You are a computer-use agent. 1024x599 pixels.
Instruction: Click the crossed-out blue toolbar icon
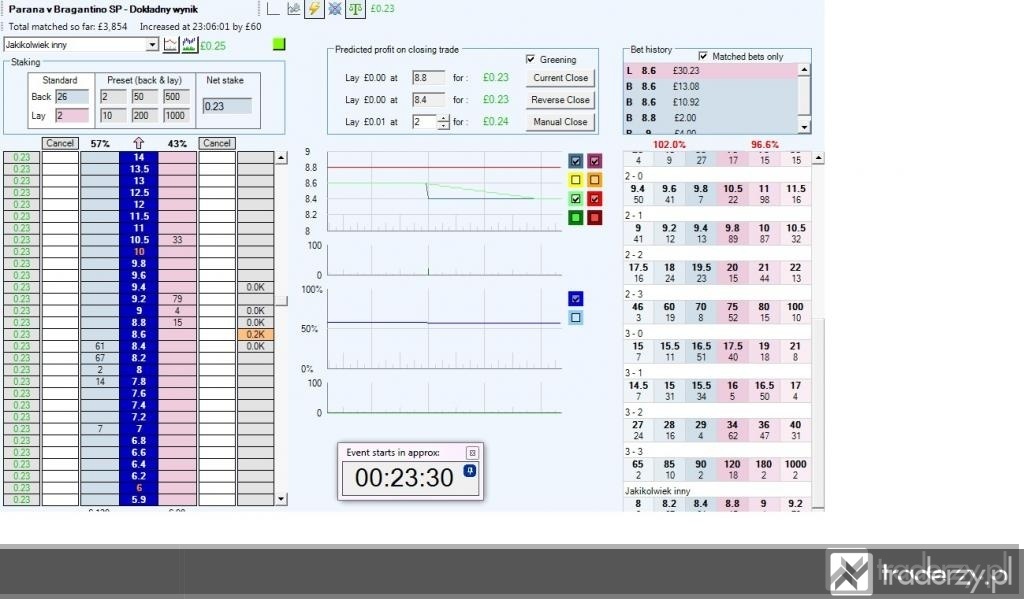coord(334,8)
